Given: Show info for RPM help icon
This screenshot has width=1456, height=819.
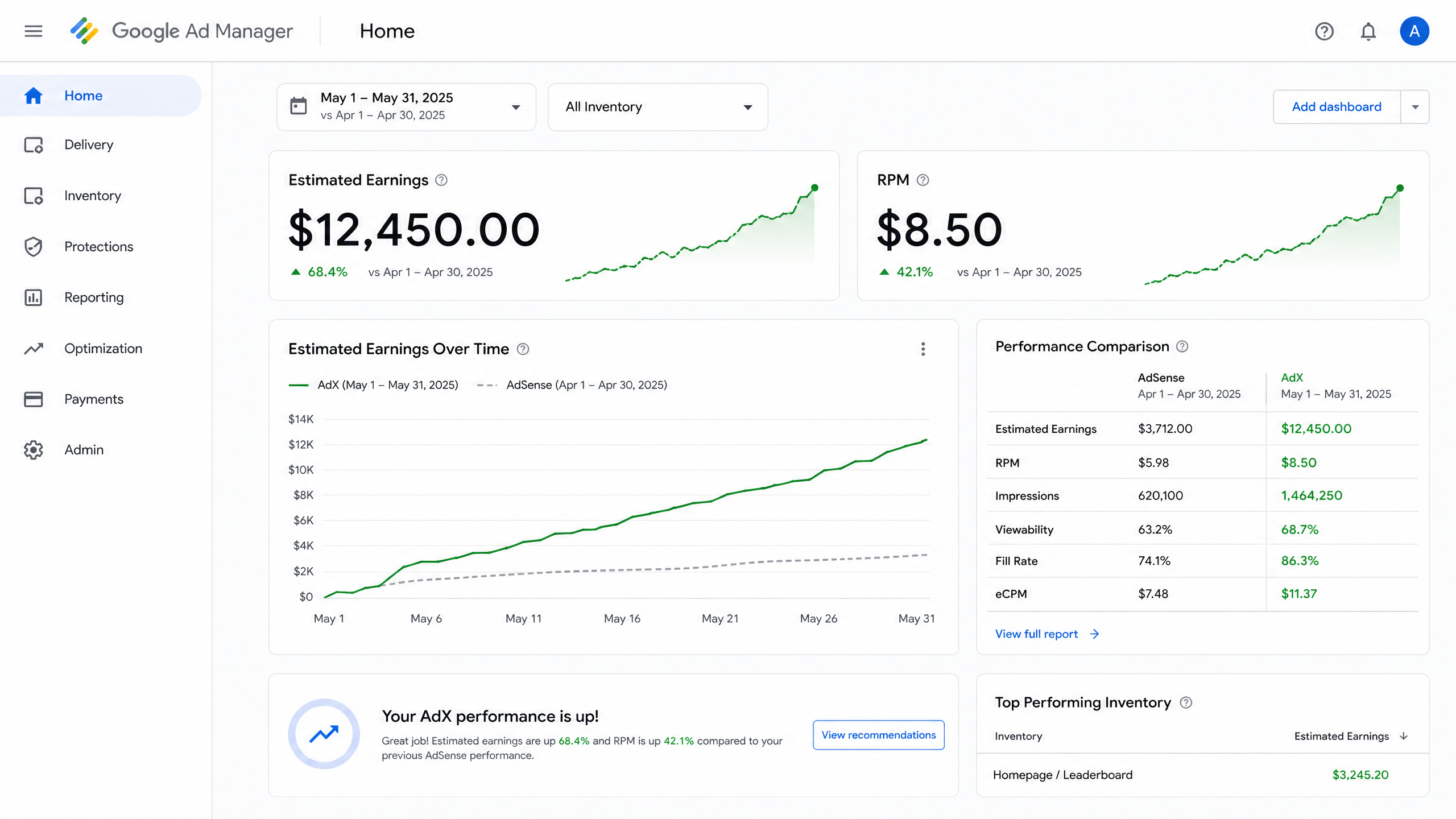Looking at the screenshot, I should [923, 180].
